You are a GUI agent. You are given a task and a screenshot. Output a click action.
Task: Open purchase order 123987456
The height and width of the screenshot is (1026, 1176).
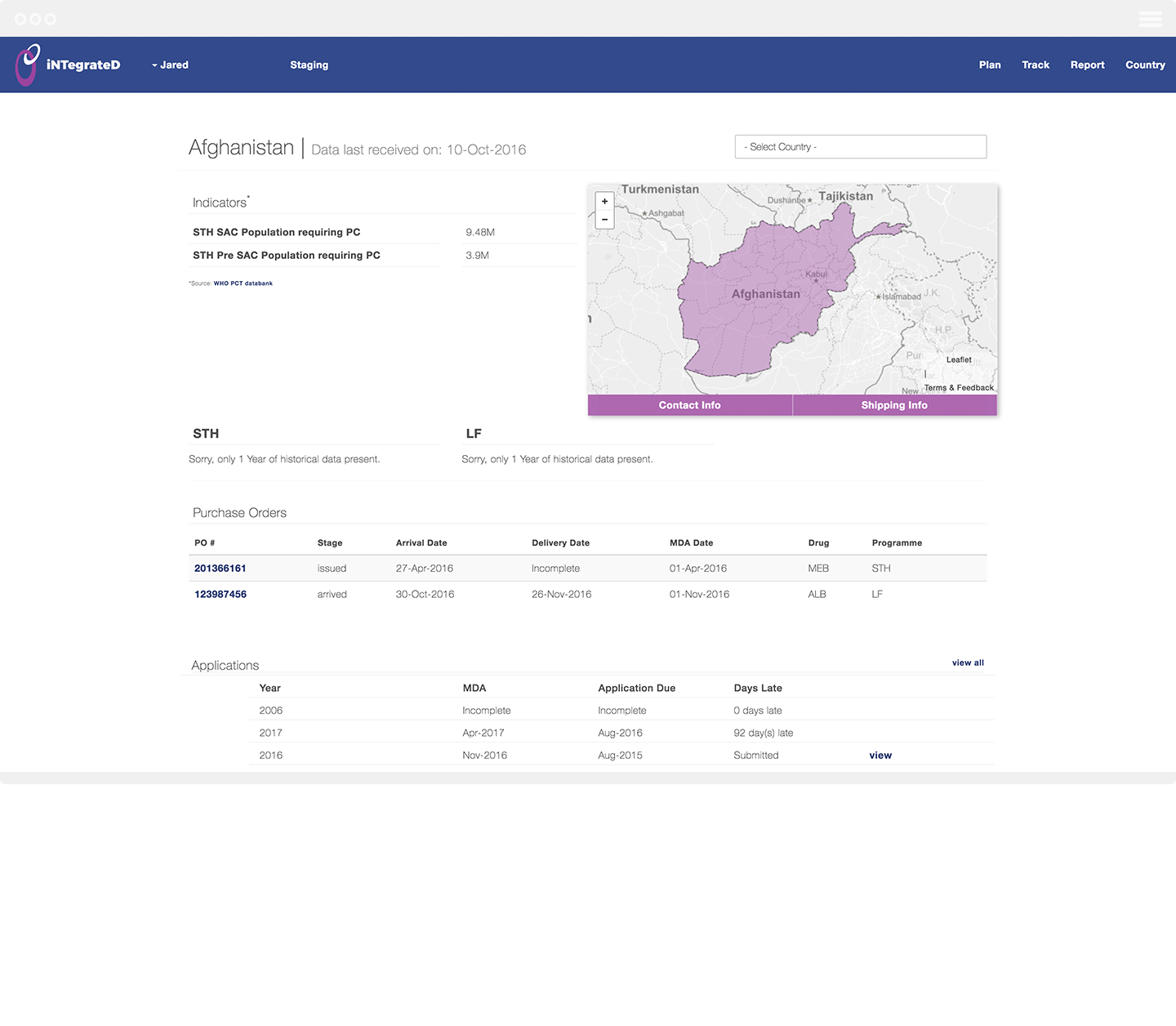pos(220,595)
